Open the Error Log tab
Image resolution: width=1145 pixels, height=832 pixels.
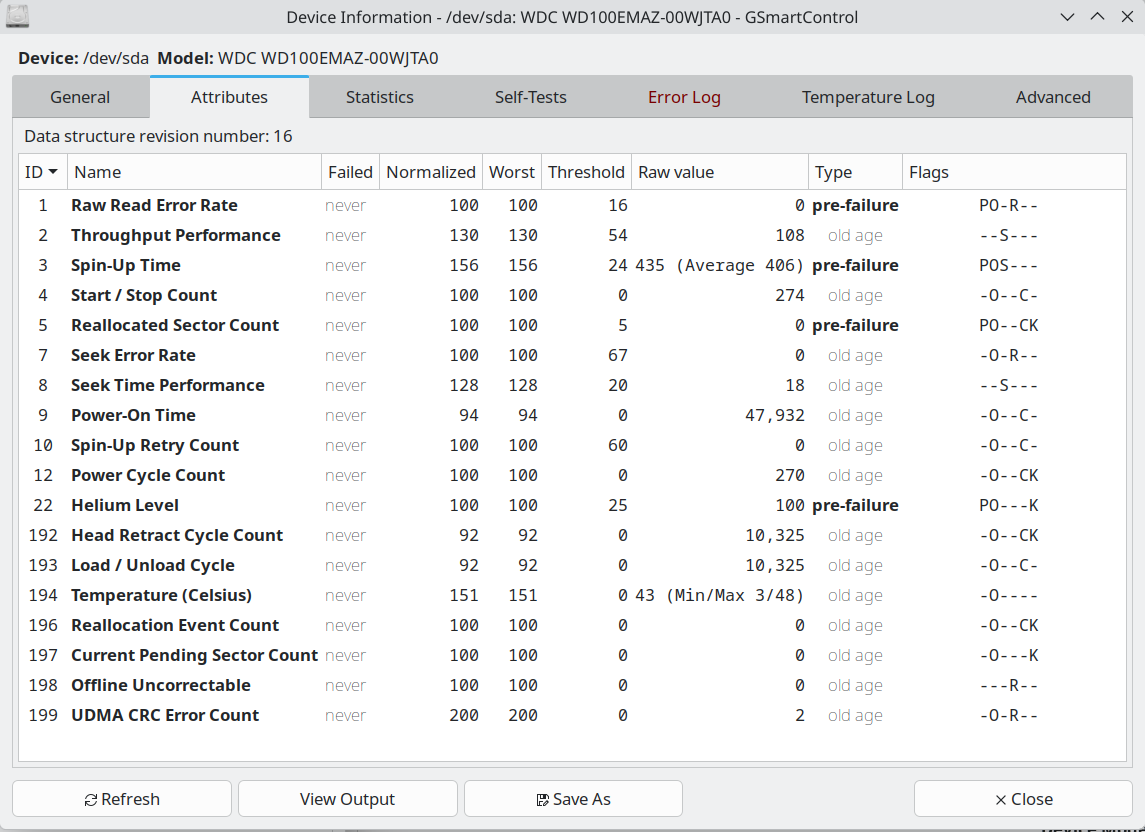[x=684, y=97]
